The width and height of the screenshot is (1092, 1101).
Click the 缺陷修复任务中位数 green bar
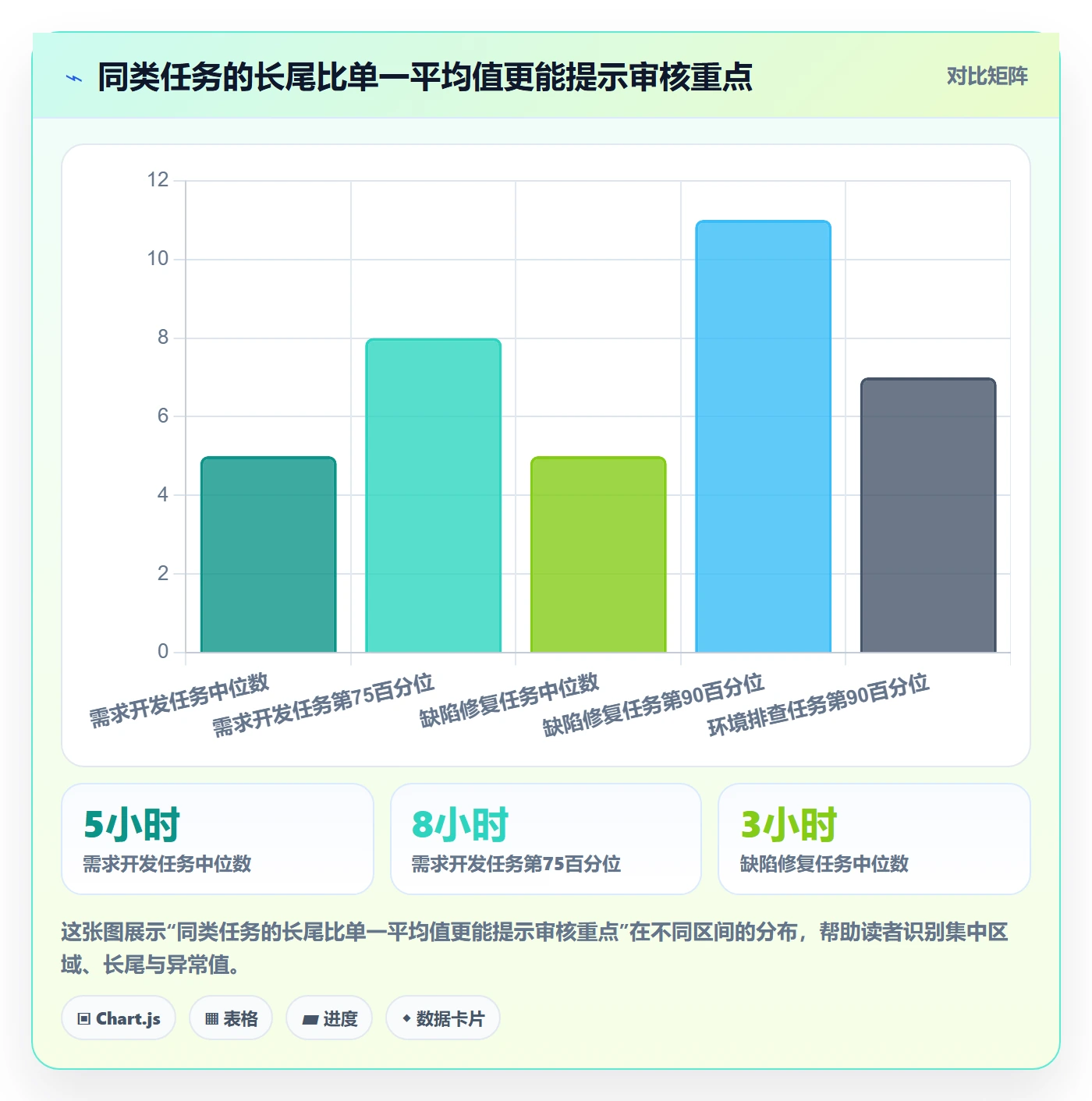pos(598,554)
